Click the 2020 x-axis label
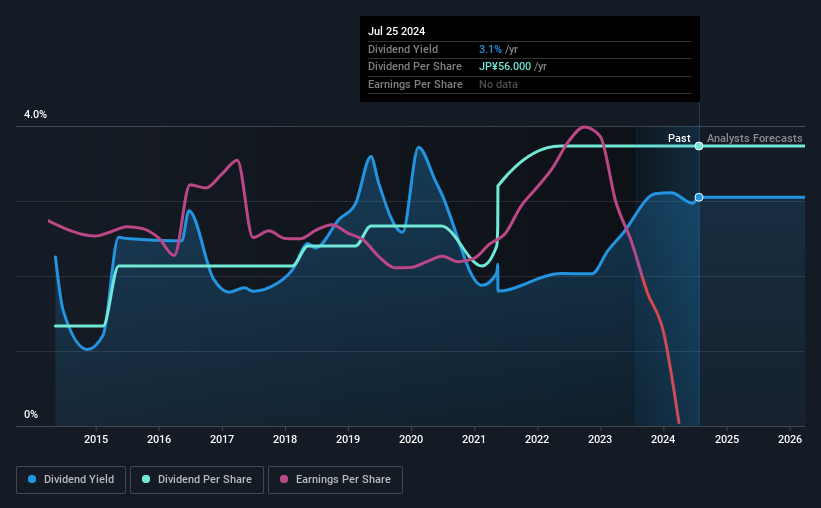The image size is (821, 508). coord(411,439)
